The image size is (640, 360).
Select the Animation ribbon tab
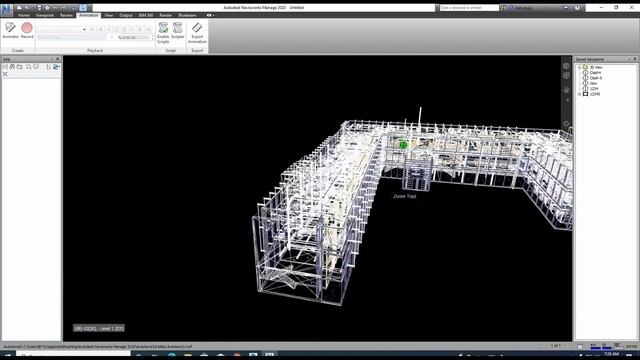89,15
